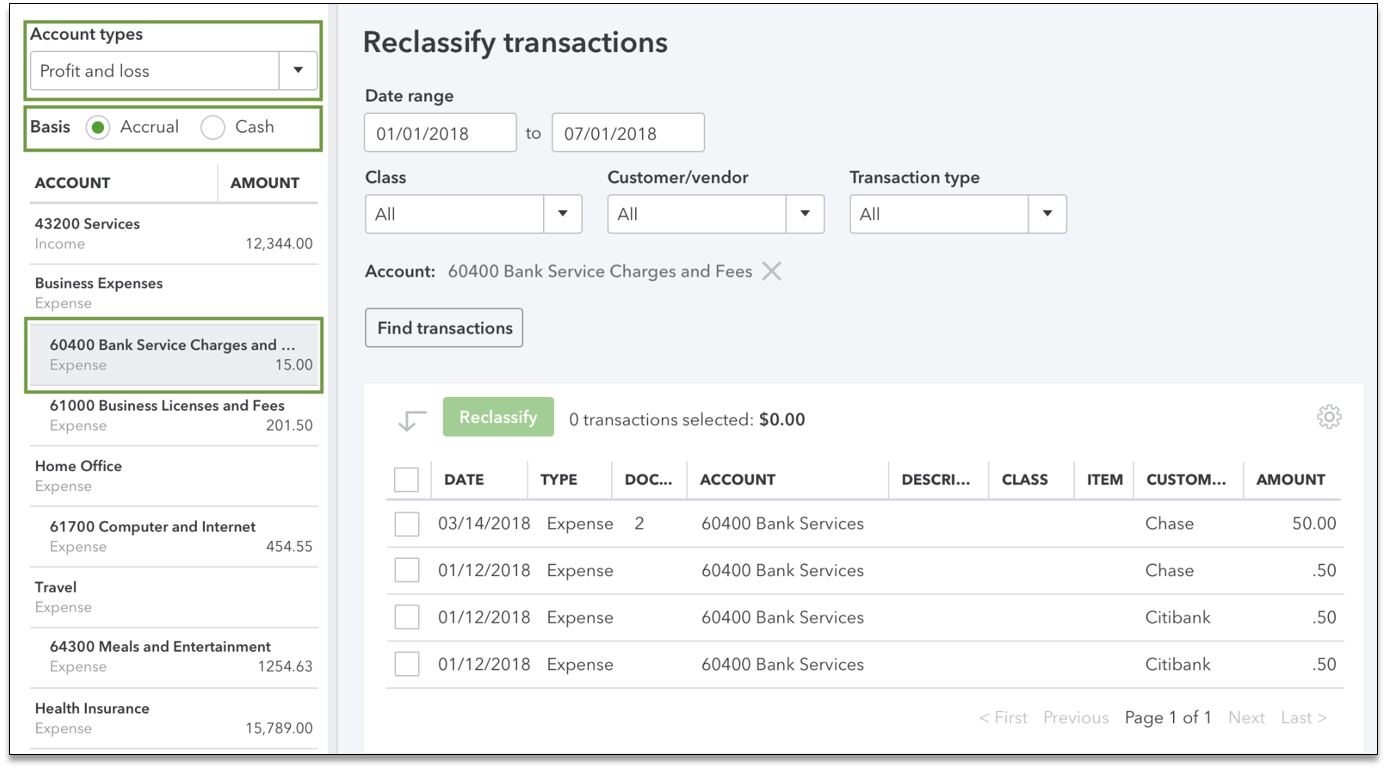The width and height of the screenshot is (1387, 770).
Task: Tick the select-all checkbox in the table header
Action: click(406, 480)
